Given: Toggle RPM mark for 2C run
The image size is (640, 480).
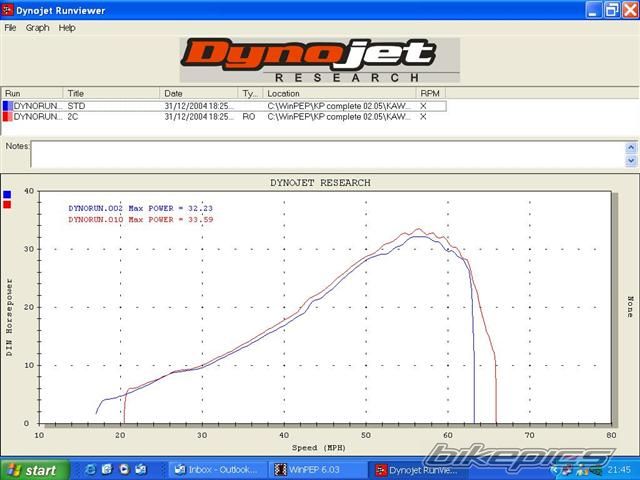Looking at the screenshot, I should 423,116.
